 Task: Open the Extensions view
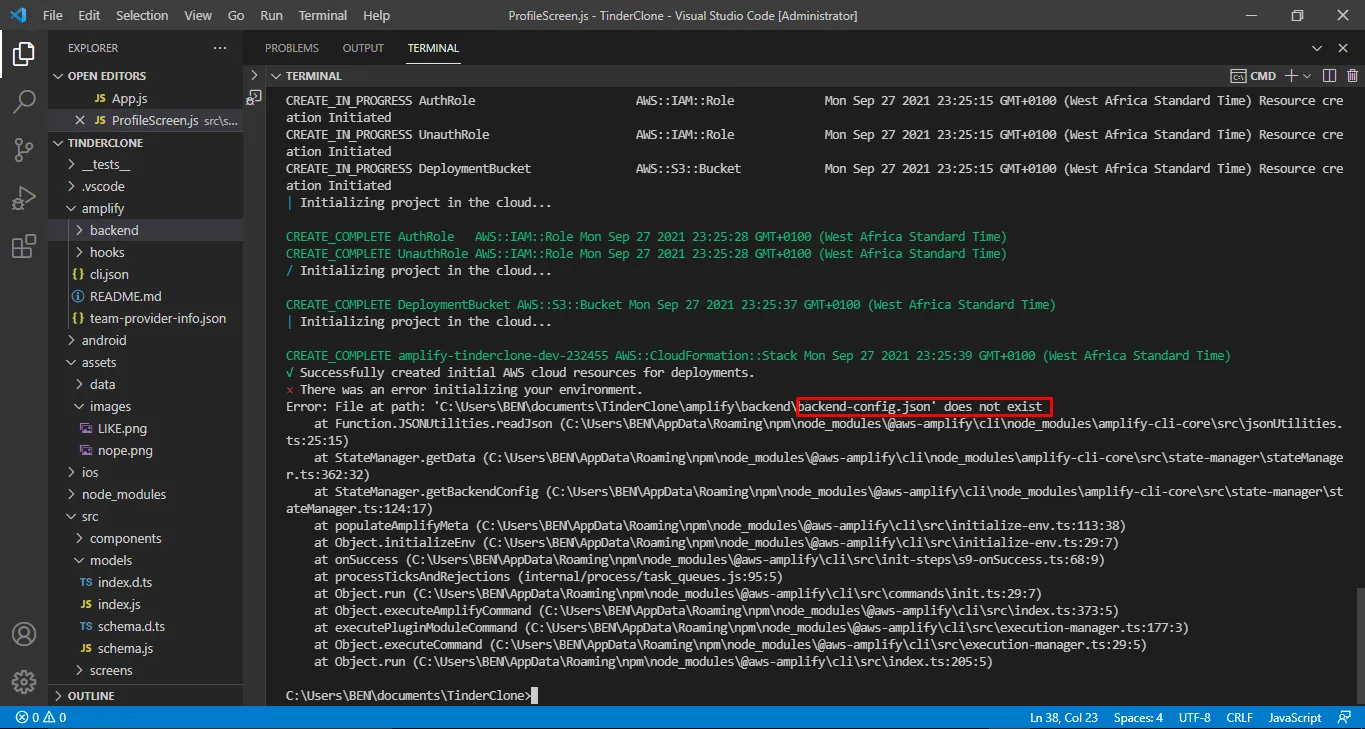coord(24,246)
